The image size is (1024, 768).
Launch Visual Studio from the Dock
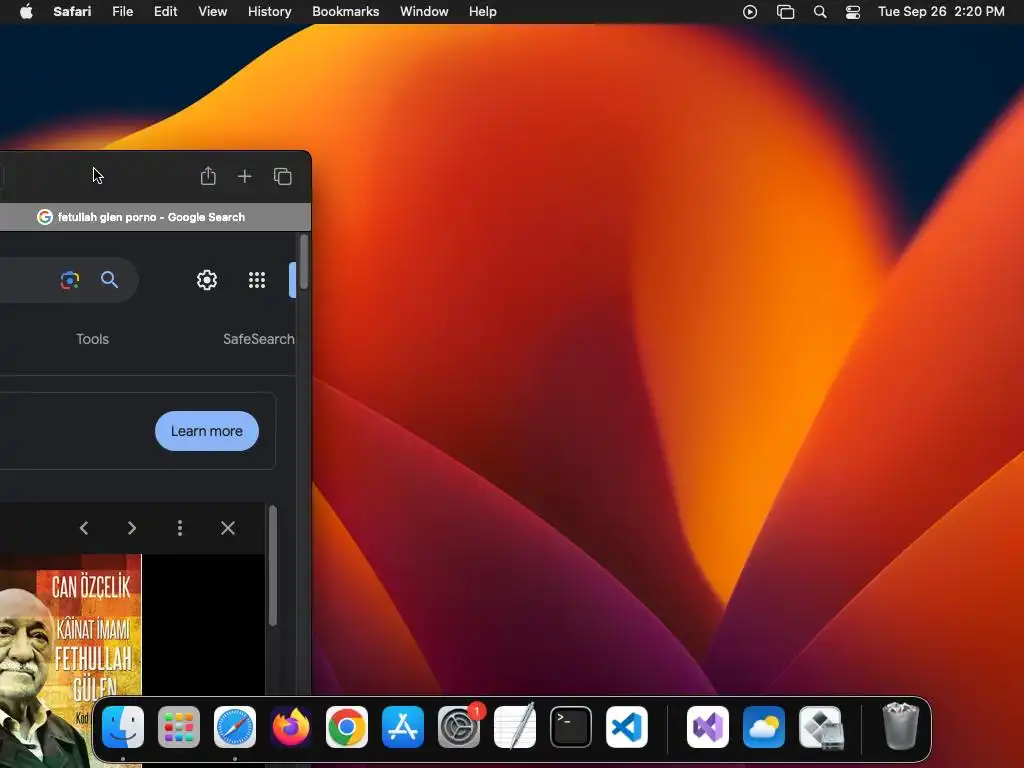708,727
